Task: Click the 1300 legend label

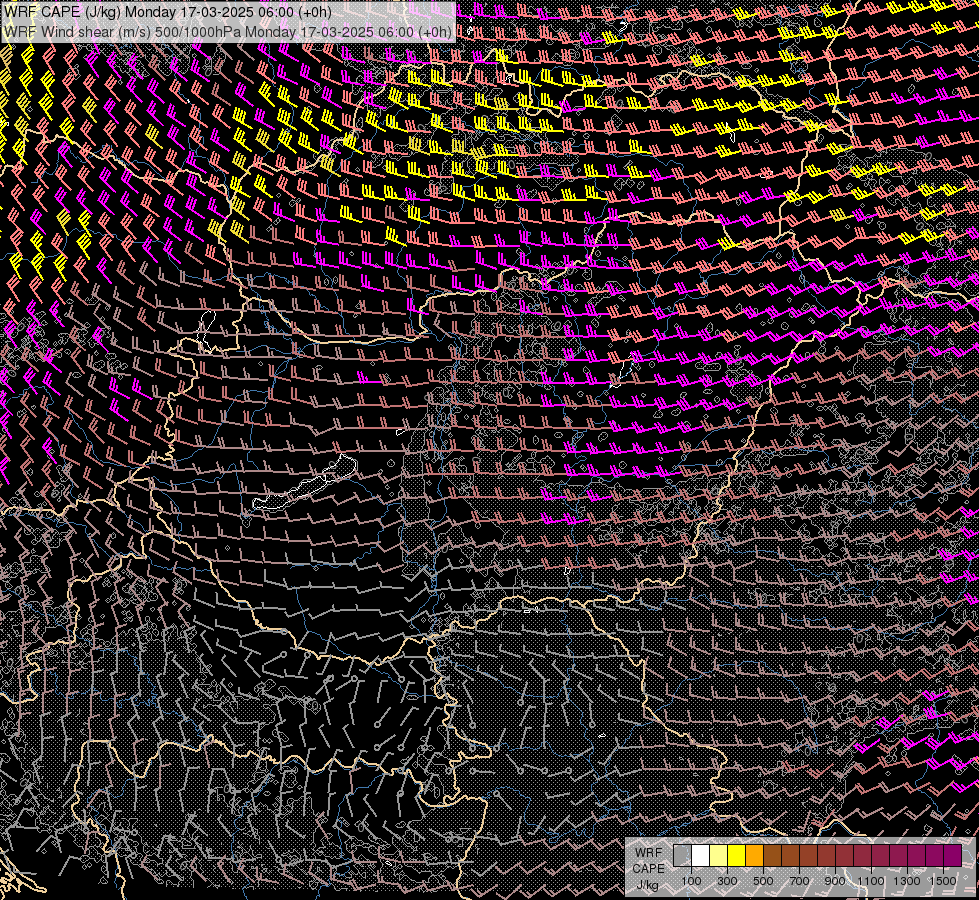Action: [x=907, y=881]
